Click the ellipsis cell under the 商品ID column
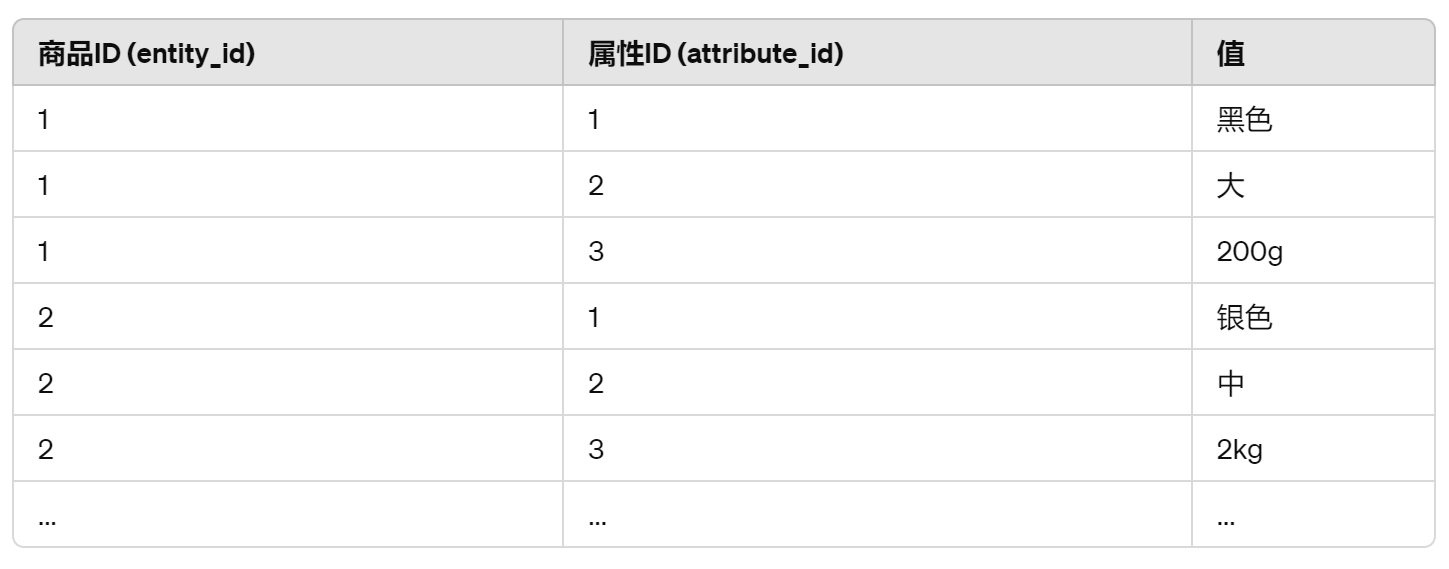This screenshot has height=569, width=1449. tap(45, 518)
